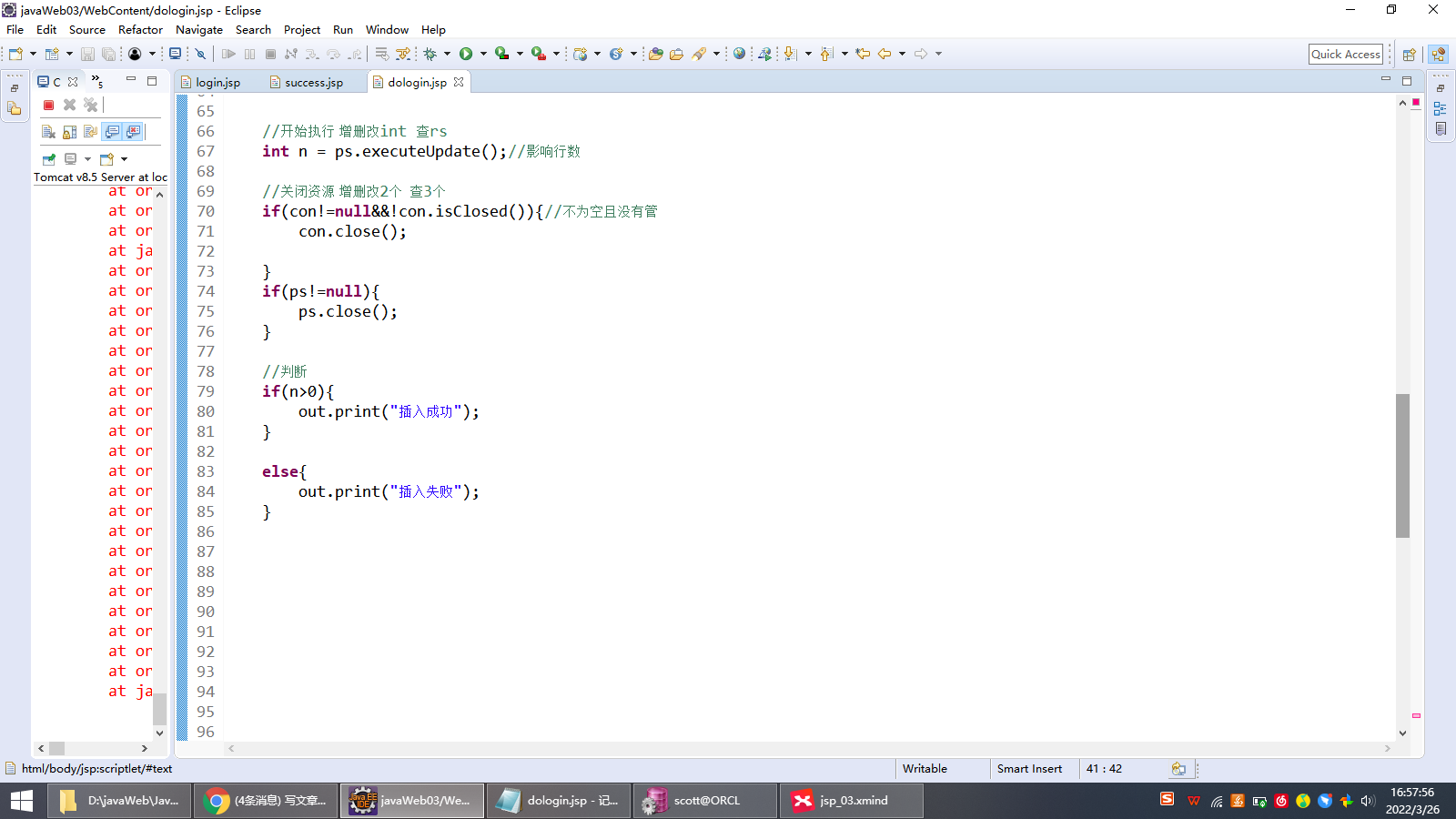Screen dimensions: 1456x819
Task: Open the Run configurations dropdown arrow
Action: [483, 54]
